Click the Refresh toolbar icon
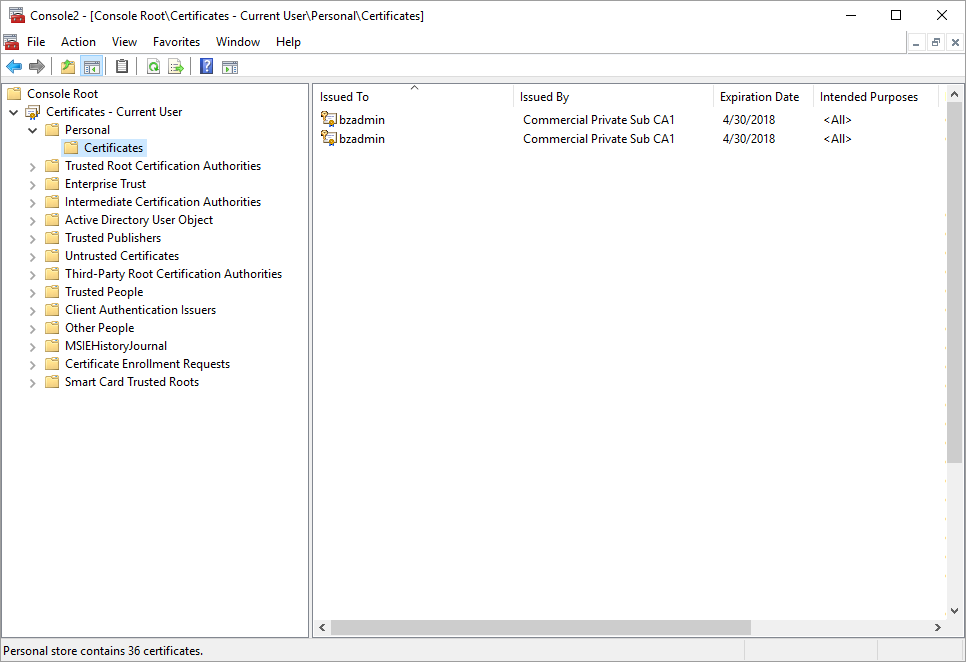 pos(153,67)
